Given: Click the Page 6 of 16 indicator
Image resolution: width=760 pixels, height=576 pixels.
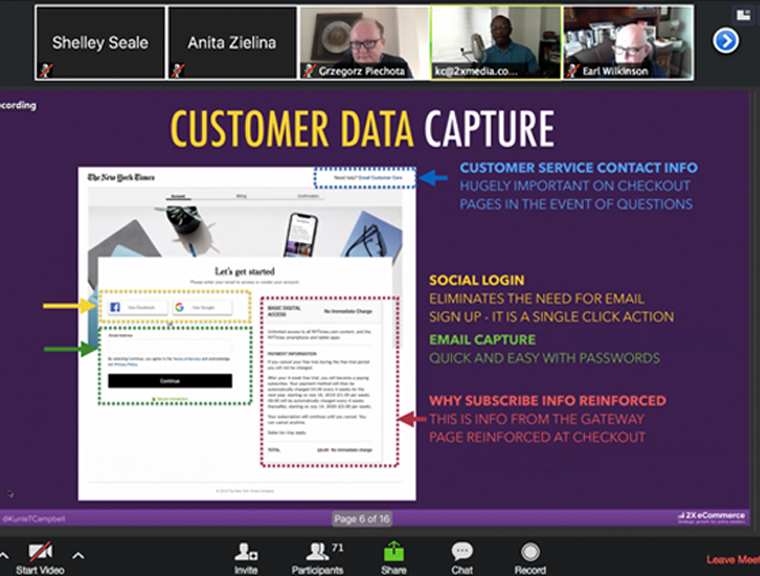Looking at the screenshot, I should (362, 519).
